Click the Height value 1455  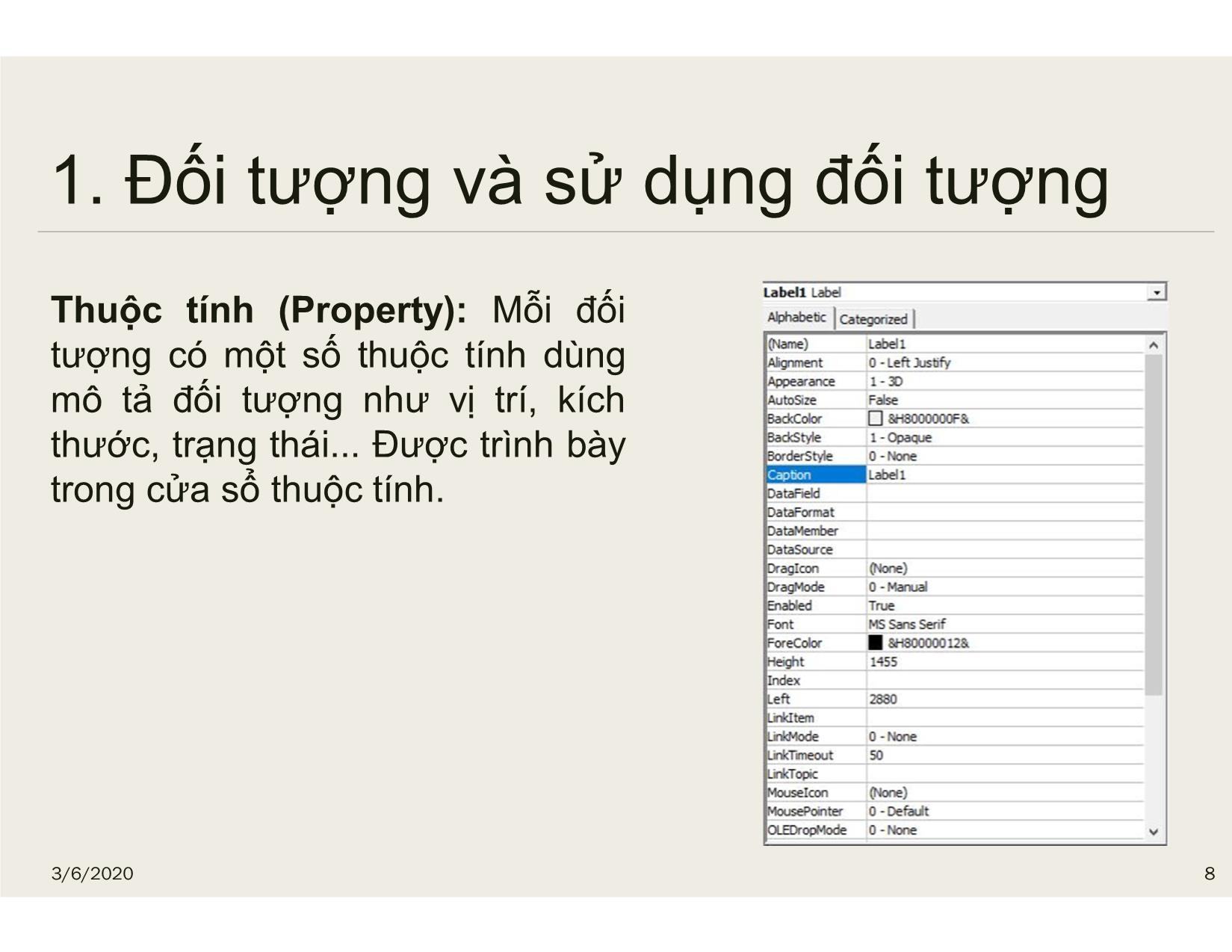(x=883, y=661)
